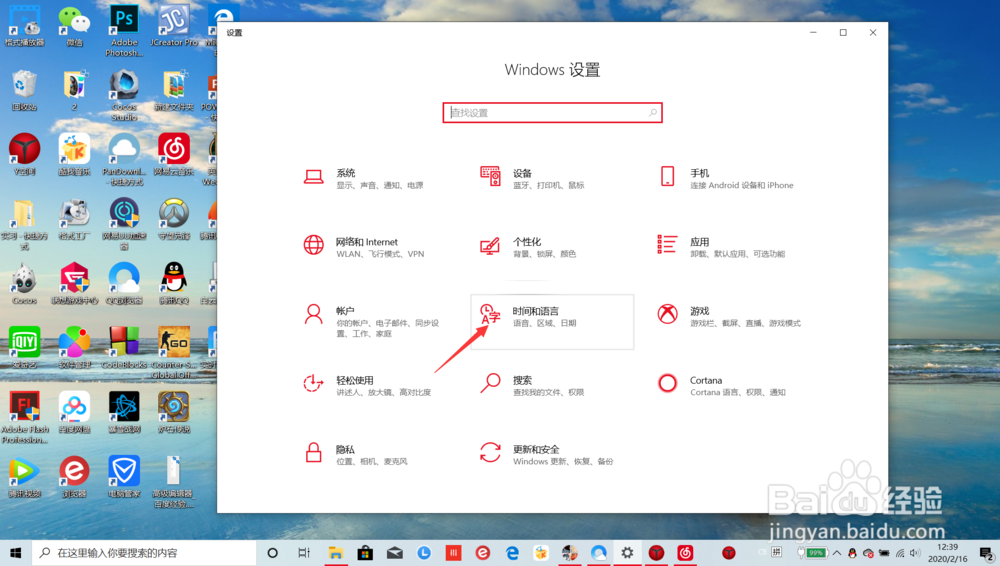This screenshot has height=566, width=1000.
Task: Select the 格式工厂 desktop shortcut
Action: (x=74, y=220)
